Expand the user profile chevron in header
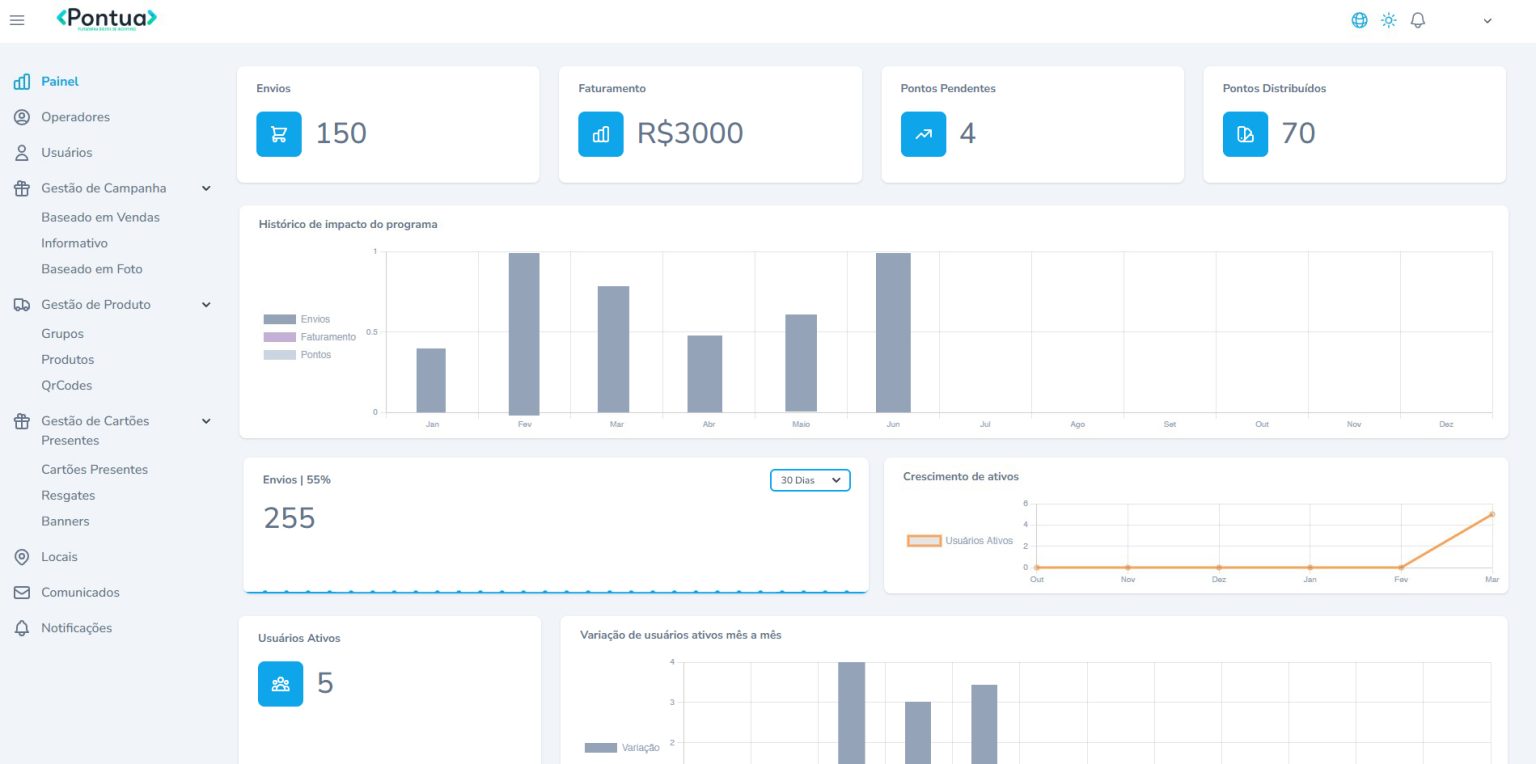This screenshot has width=1536, height=764. [x=1487, y=21]
